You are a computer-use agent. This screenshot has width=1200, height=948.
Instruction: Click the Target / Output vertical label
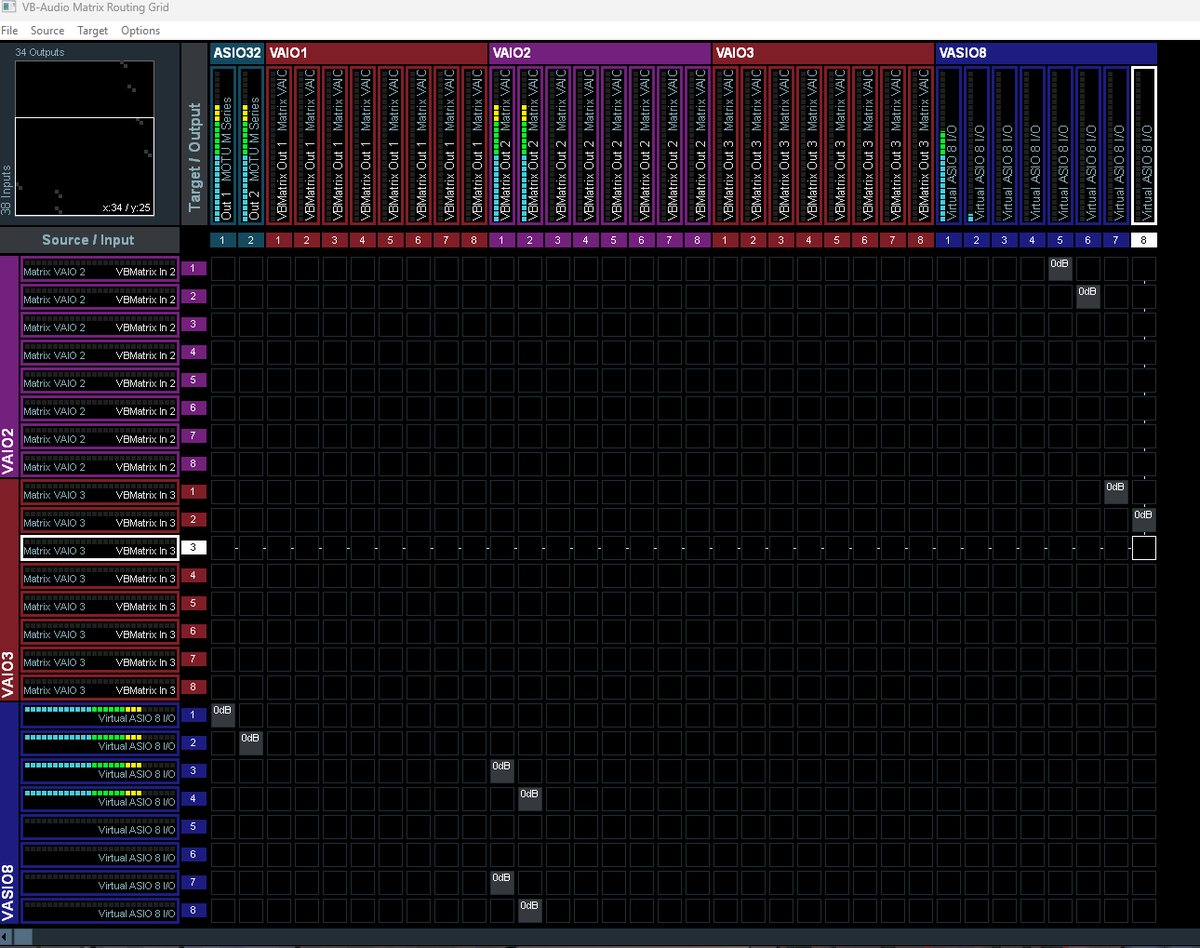(195, 157)
